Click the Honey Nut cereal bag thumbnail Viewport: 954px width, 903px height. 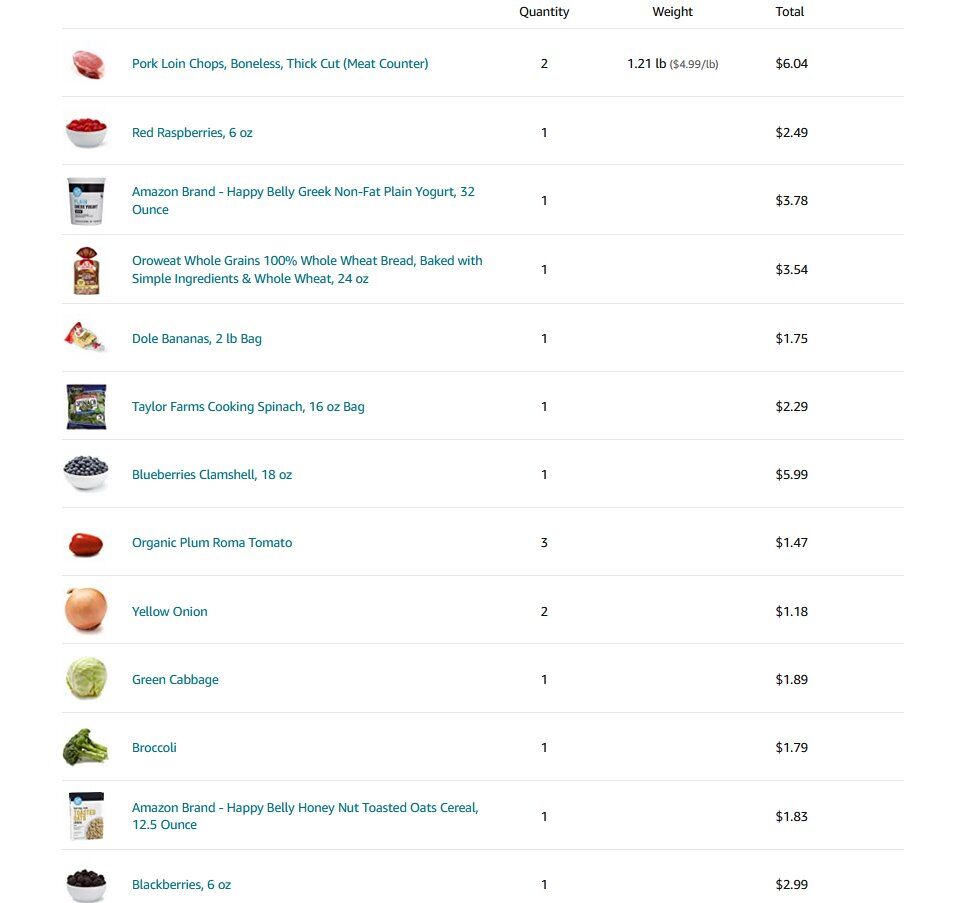pyautogui.click(x=86, y=816)
